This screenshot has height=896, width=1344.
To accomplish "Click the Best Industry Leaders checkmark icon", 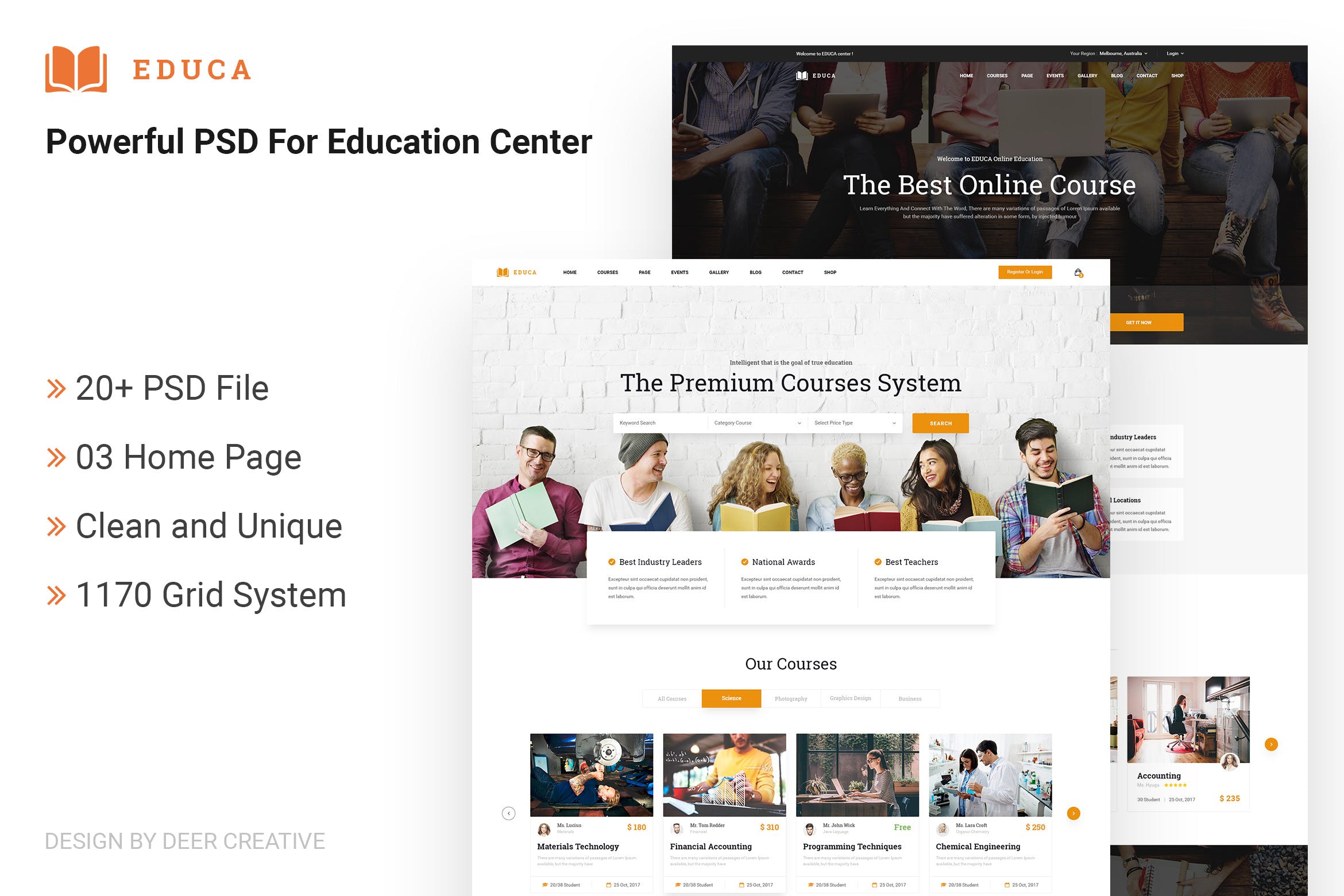I will (x=608, y=559).
